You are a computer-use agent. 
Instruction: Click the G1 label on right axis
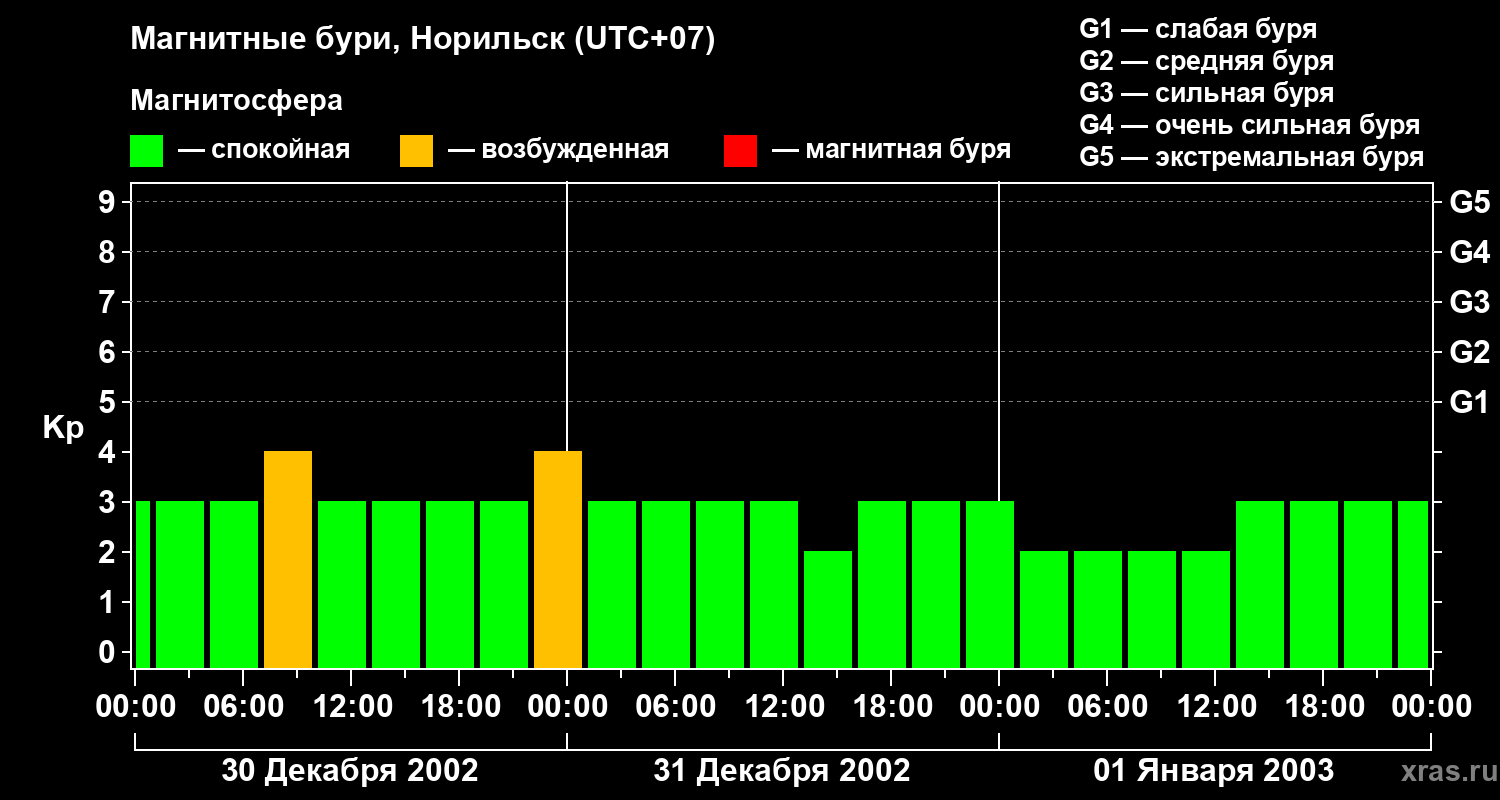point(1470,402)
